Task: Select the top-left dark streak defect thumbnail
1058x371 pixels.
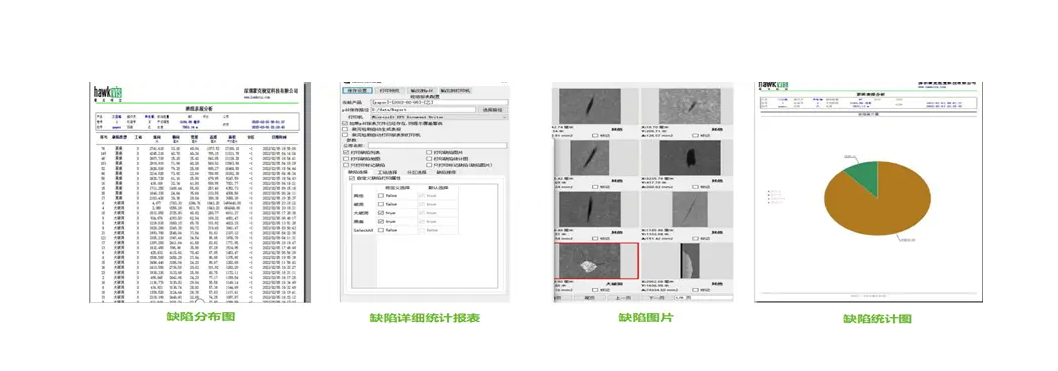Action: [590, 107]
